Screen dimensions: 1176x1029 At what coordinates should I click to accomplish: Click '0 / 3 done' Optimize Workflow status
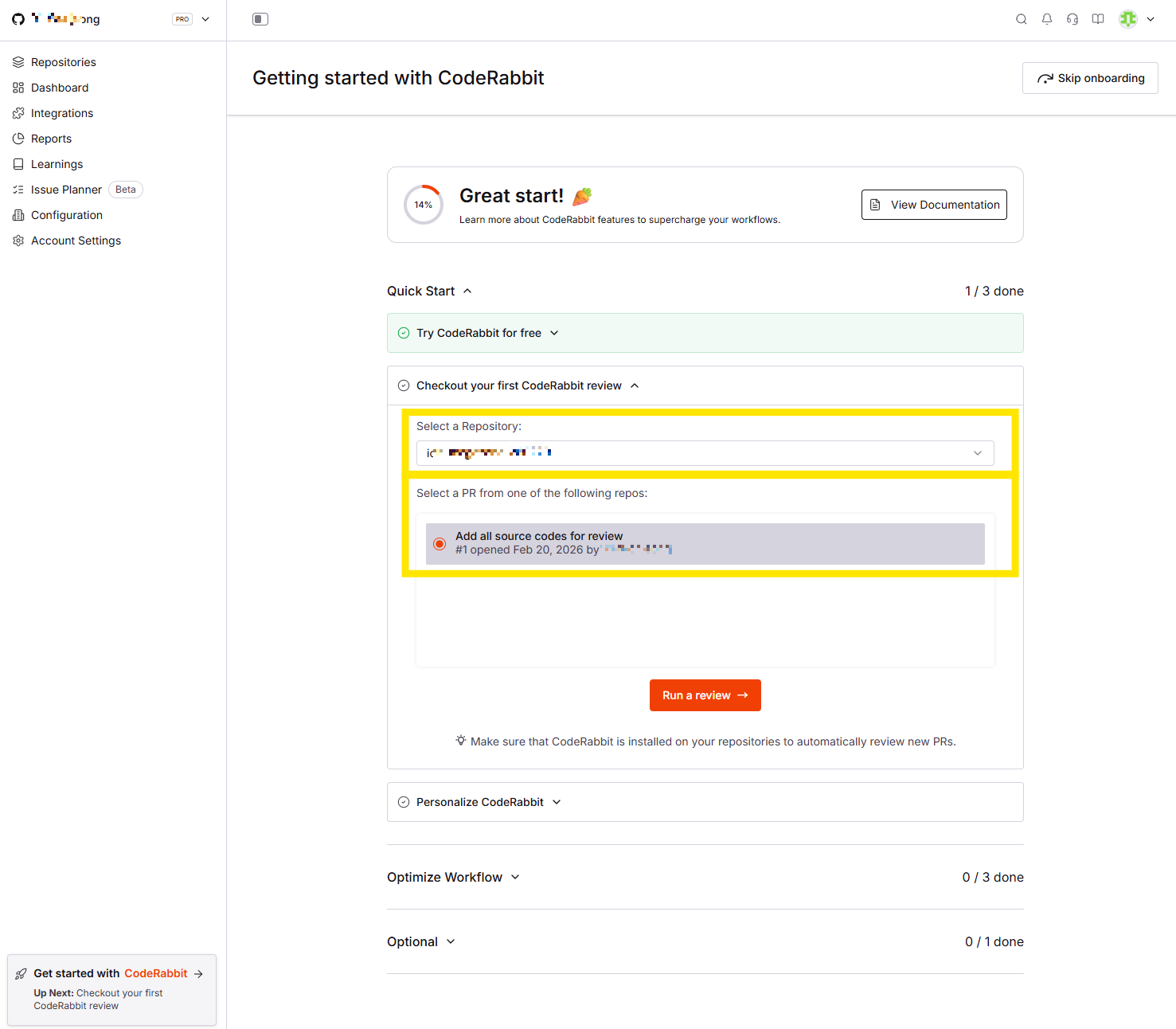pyautogui.click(x=993, y=877)
